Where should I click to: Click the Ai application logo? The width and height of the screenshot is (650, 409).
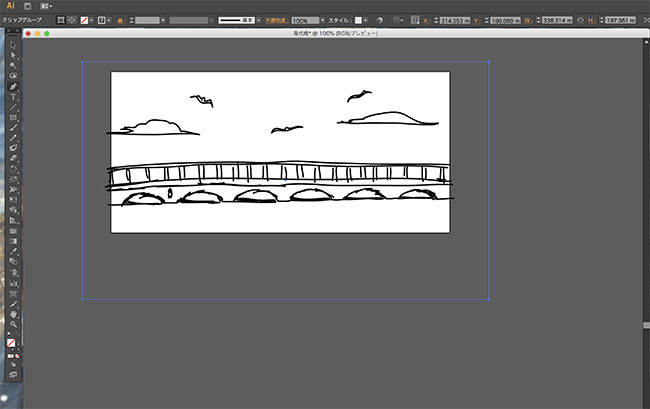(x=10, y=6)
